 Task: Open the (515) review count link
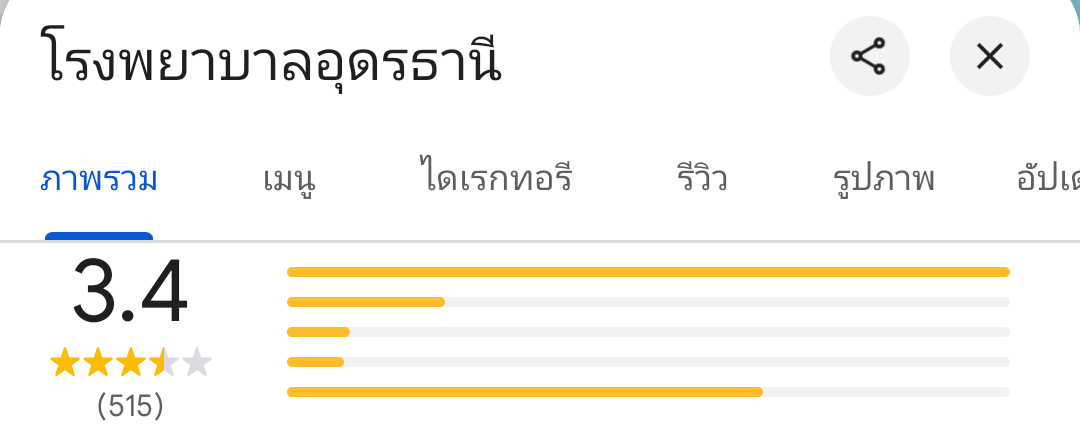coord(130,407)
